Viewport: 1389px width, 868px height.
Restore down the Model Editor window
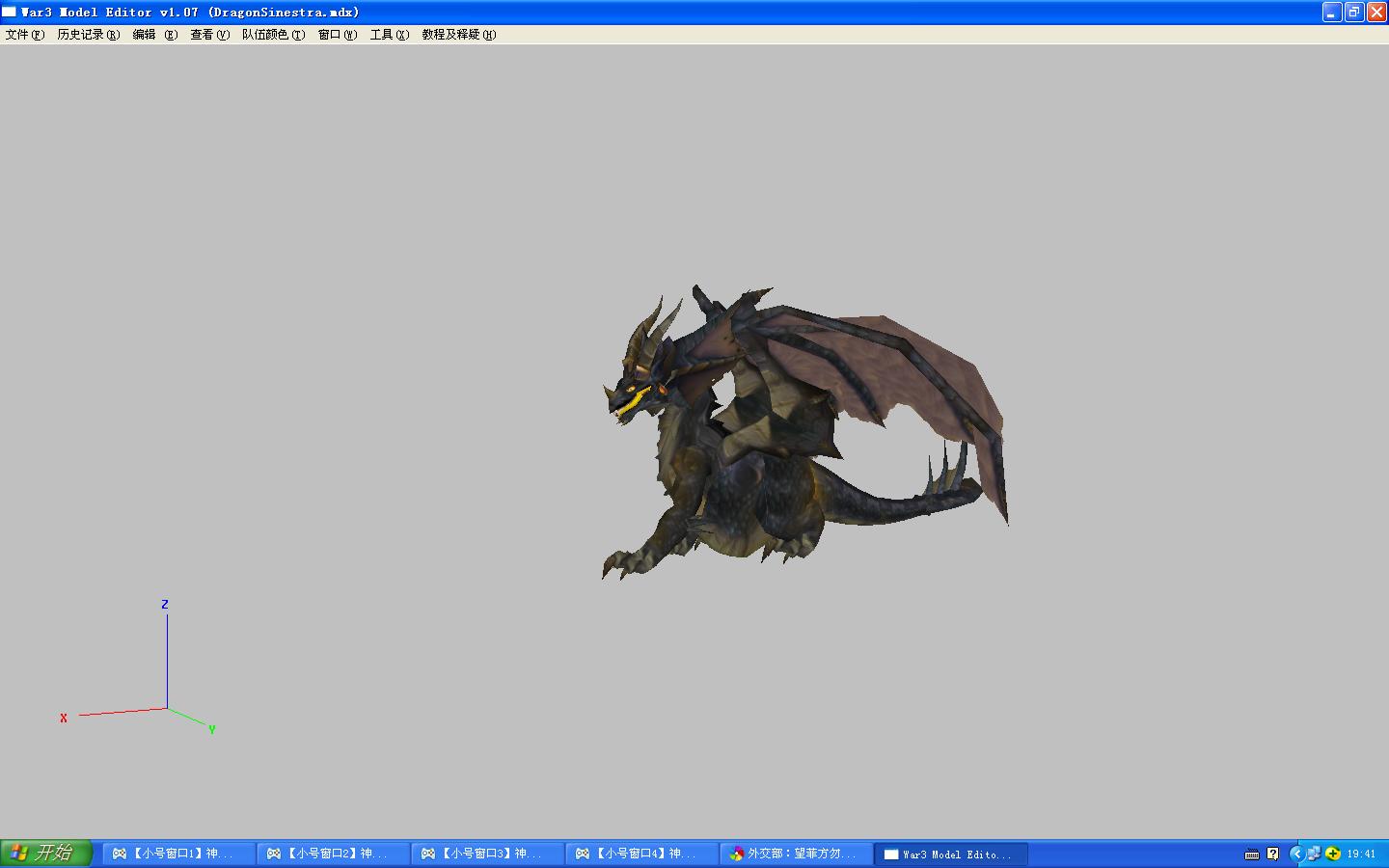pyautogui.click(x=1354, y=12)
